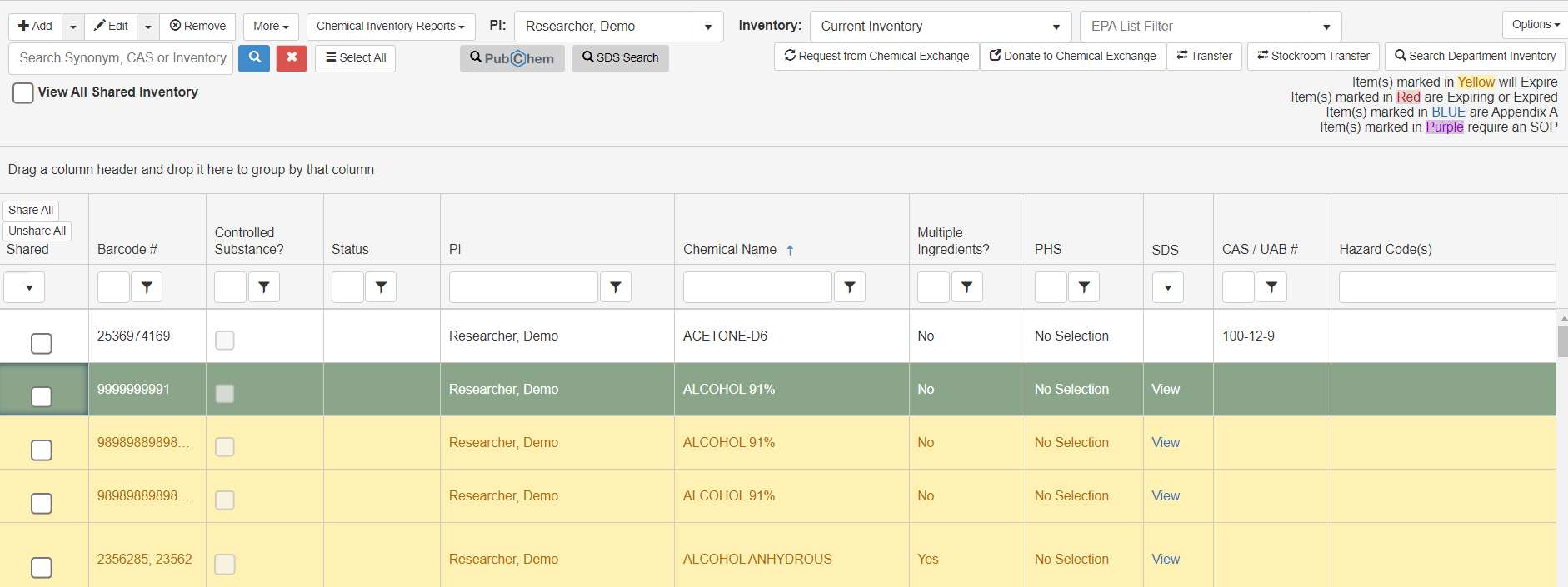This screenshot has height=587, width=1568.
Task: Open PubChem search
Action: [x=512, y=58]
